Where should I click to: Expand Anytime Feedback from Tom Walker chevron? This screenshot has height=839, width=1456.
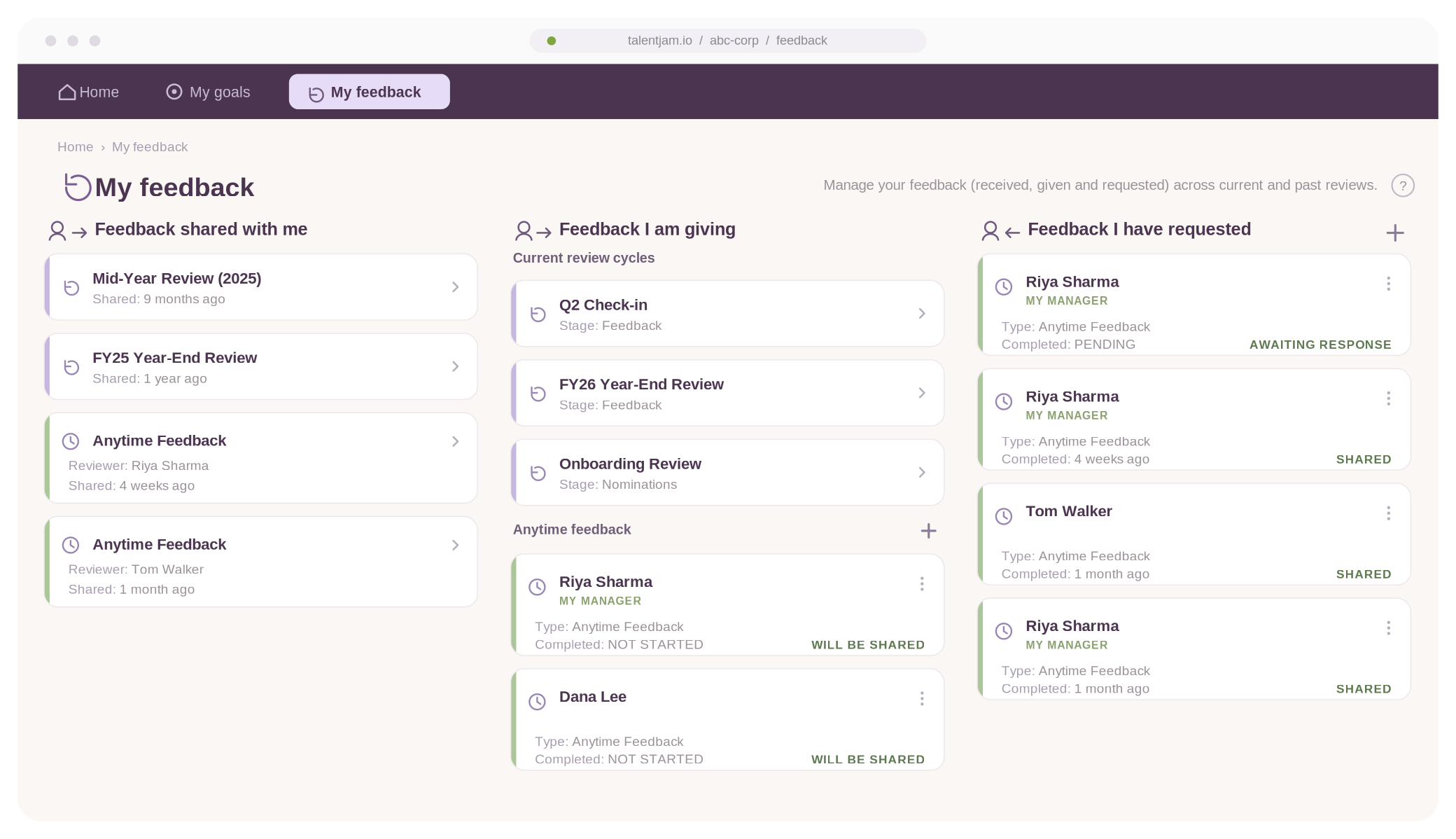pos(455,545)
